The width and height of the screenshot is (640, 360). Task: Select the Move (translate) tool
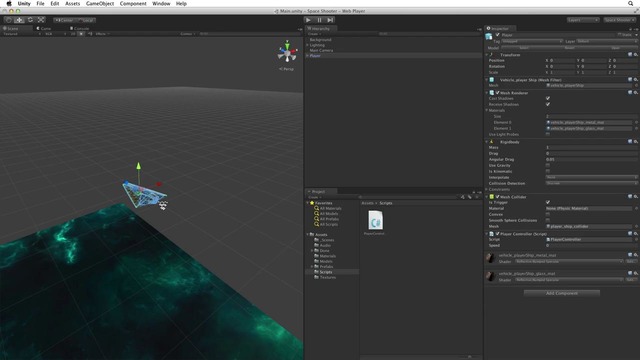click(19, 20)
